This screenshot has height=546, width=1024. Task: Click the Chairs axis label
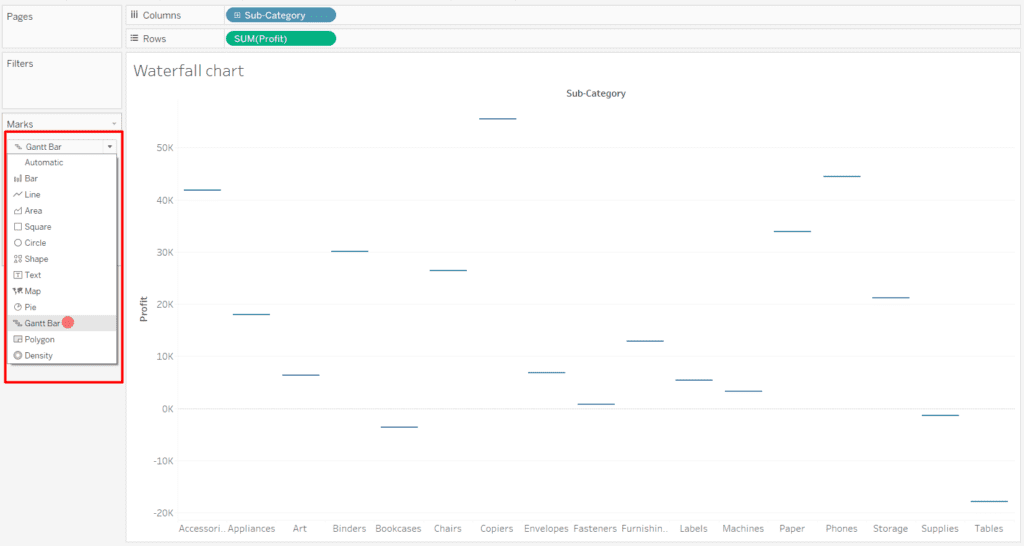(x=448, y=528)
